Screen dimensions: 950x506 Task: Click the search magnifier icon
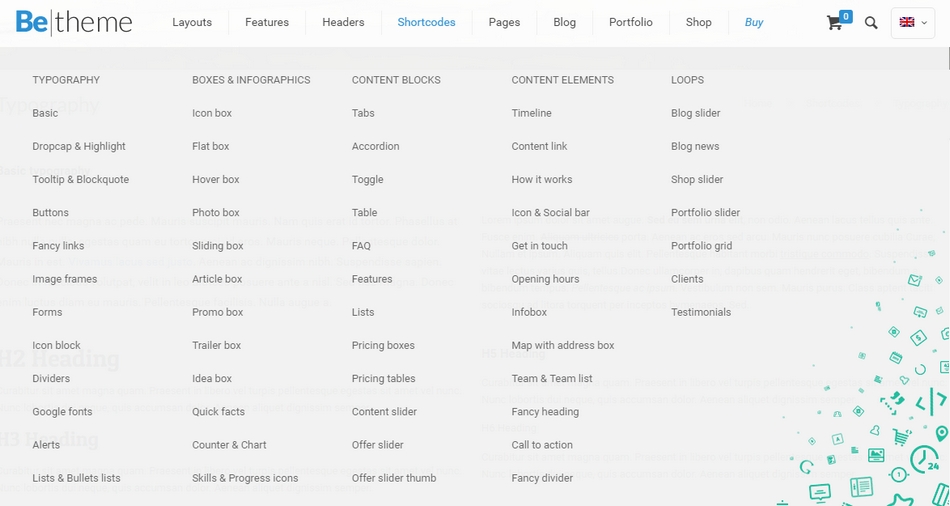point(871,23)
